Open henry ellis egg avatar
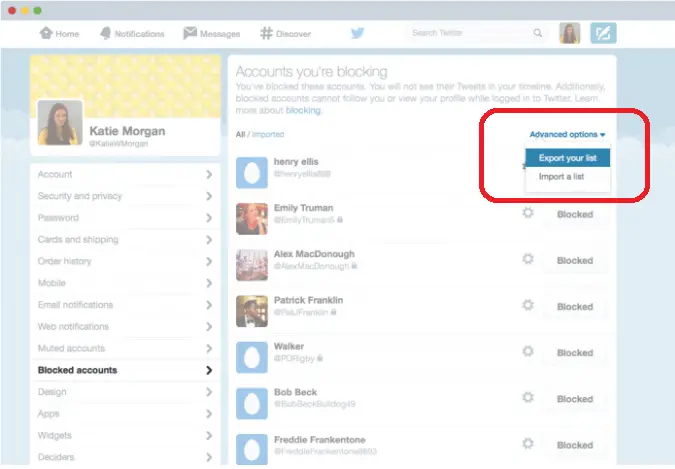The image size is (675, 469). [252, 173]
